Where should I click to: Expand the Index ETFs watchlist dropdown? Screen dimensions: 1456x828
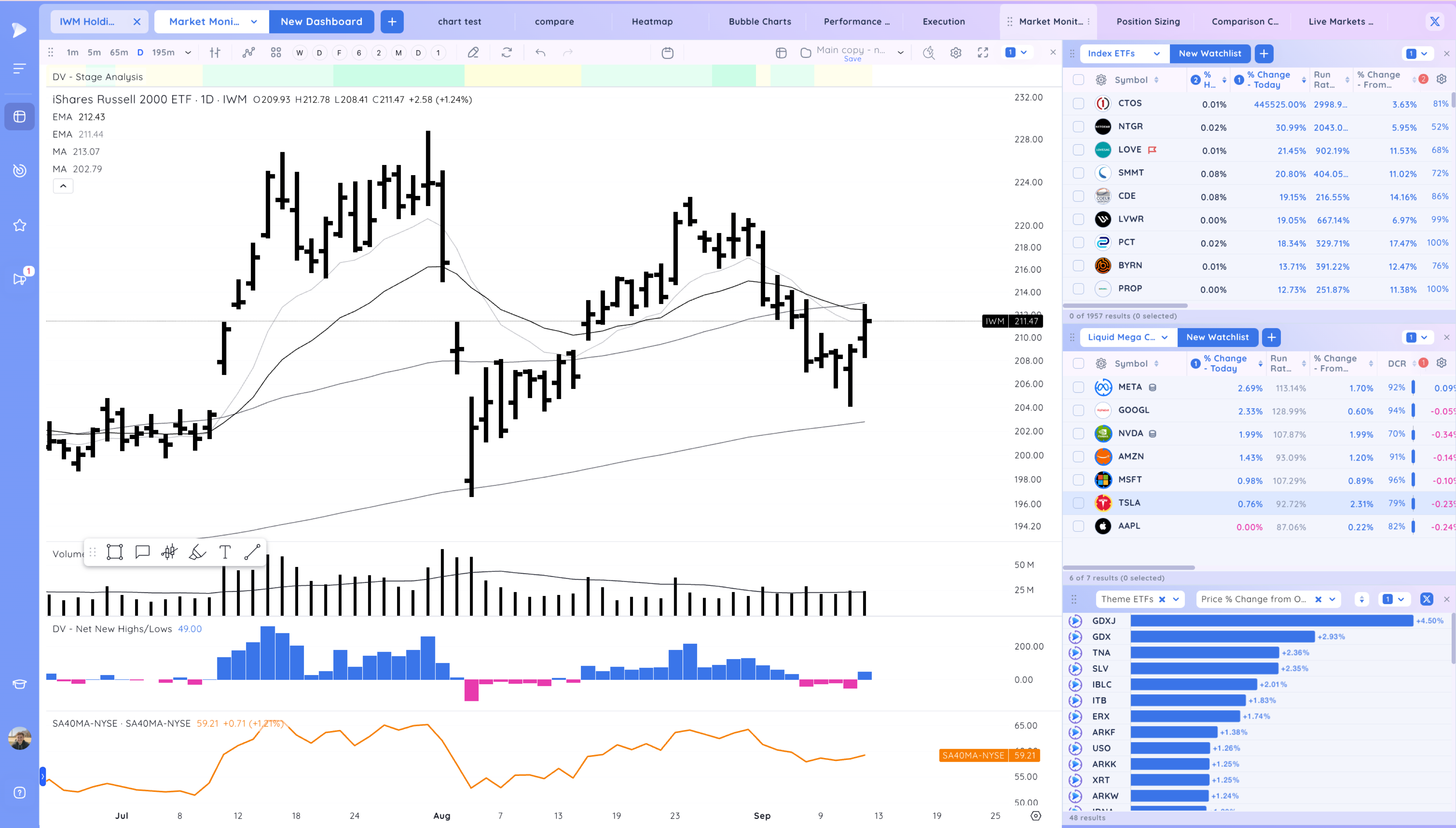coord(1156,54)
